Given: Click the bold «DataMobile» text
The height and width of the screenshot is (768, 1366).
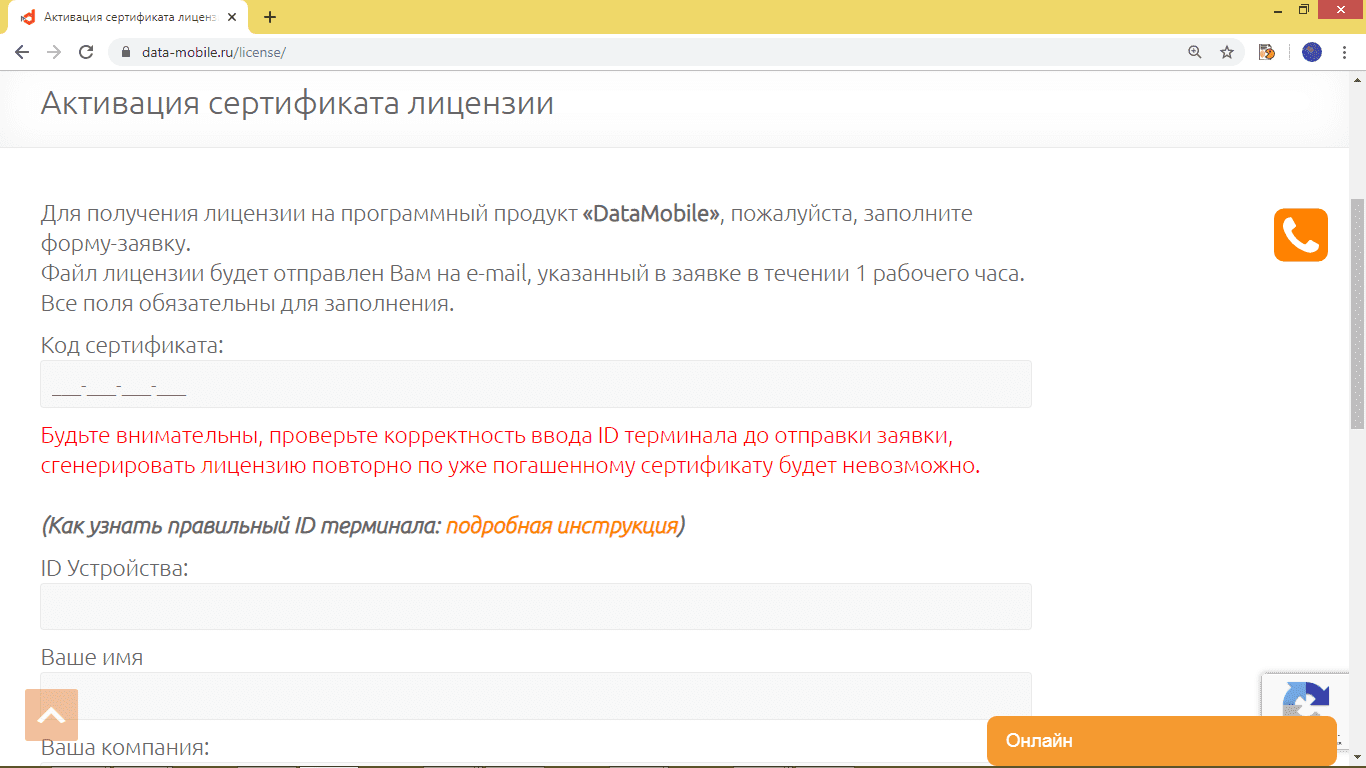Looking at the screenshot, I should coord(651,214).
